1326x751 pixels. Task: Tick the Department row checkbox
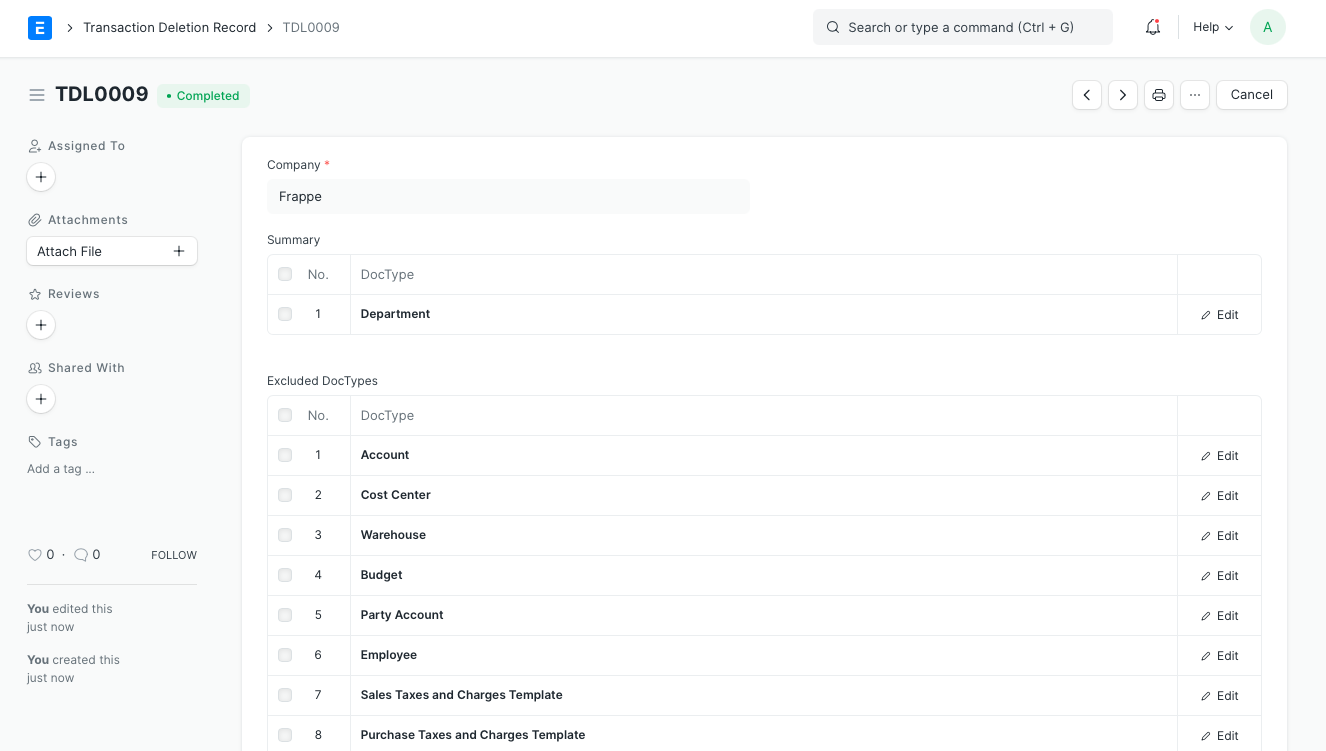click(285, 314)
